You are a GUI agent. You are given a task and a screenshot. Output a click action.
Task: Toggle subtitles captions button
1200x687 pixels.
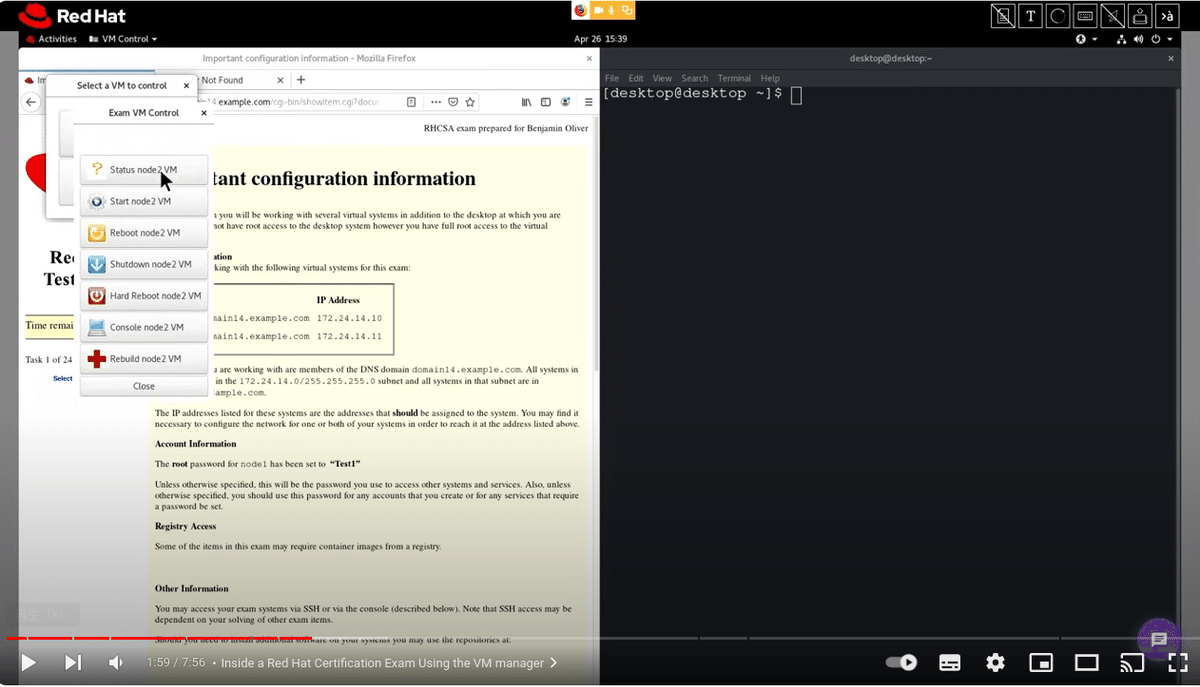950,662
